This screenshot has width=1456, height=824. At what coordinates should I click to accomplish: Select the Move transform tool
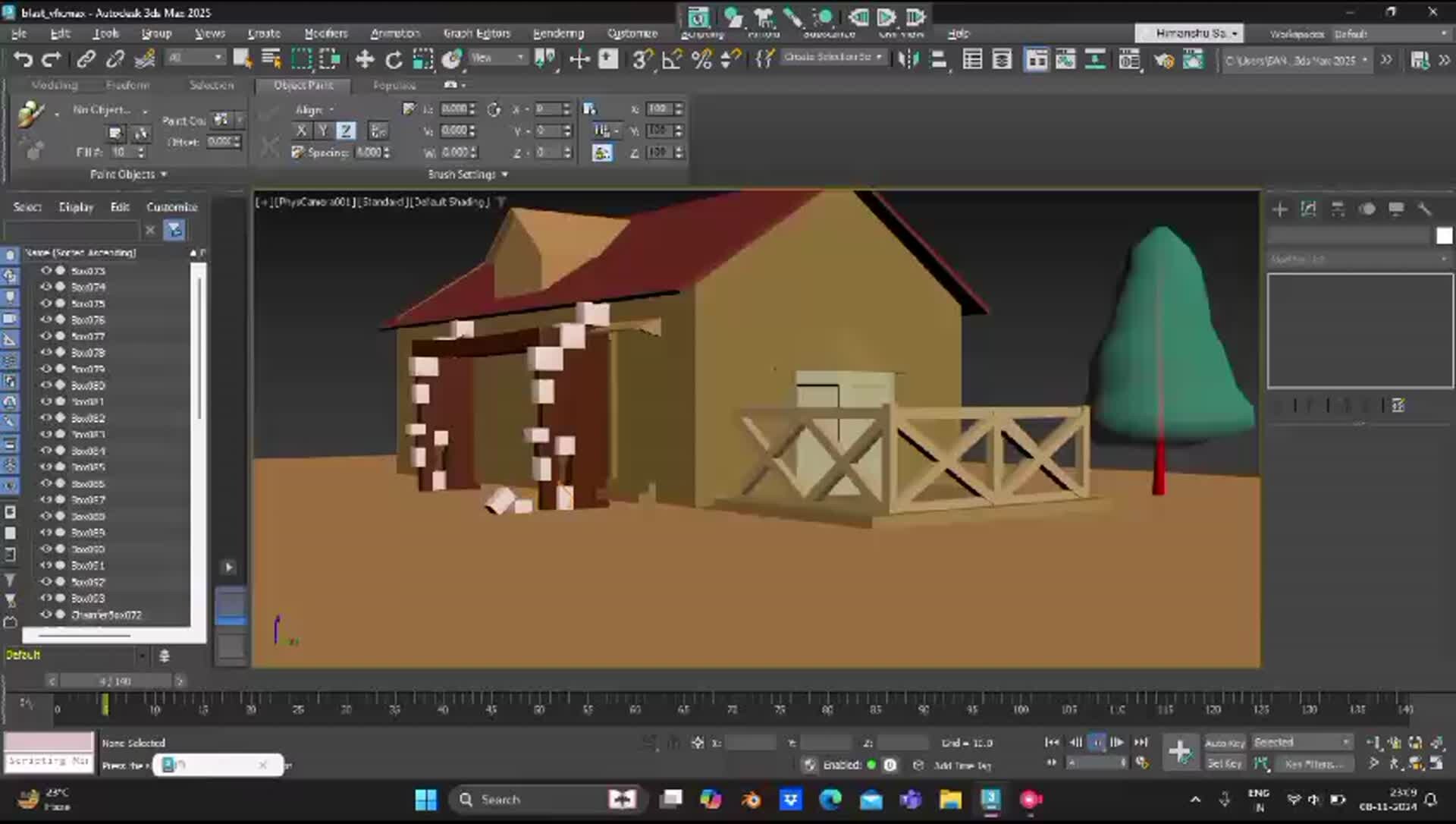[365, 59]
